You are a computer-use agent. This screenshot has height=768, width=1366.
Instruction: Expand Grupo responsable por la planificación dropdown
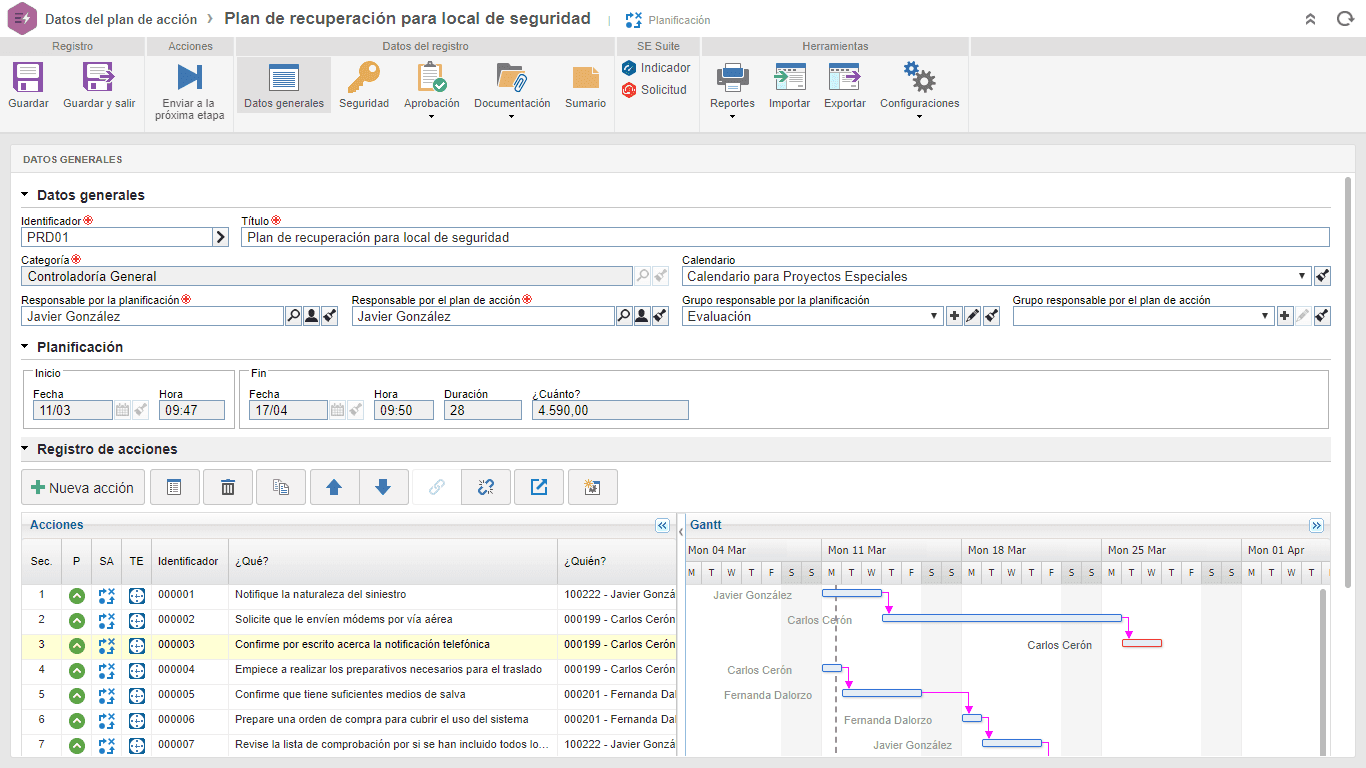pos(935,316)
